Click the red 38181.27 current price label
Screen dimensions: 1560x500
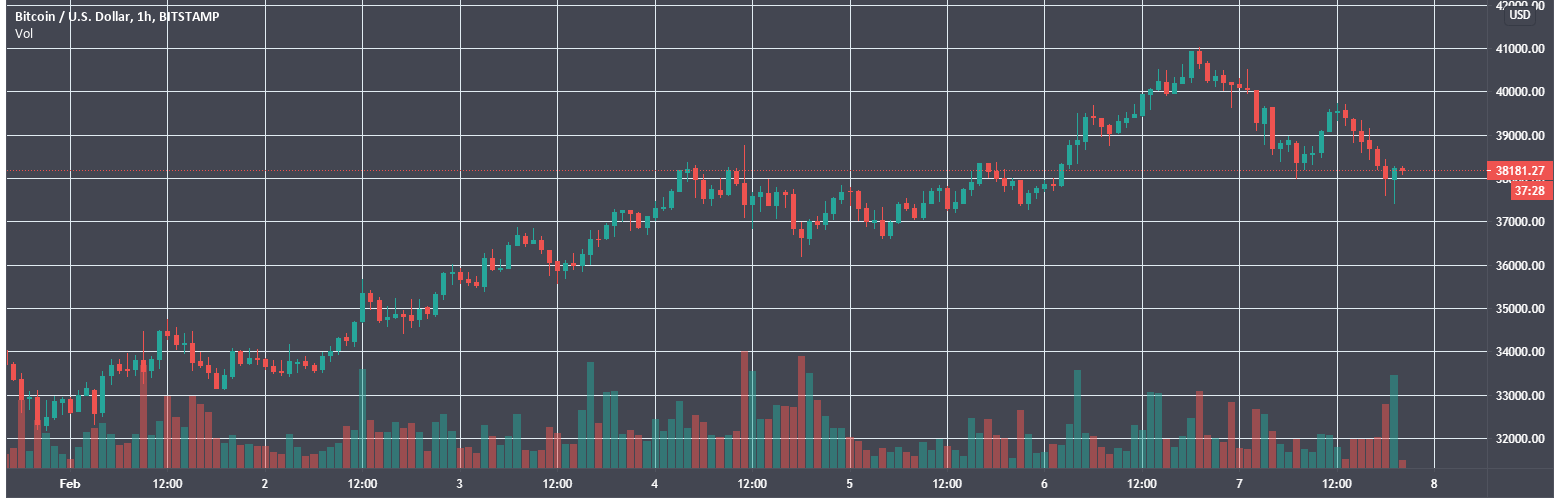[x=1518, y=170]
